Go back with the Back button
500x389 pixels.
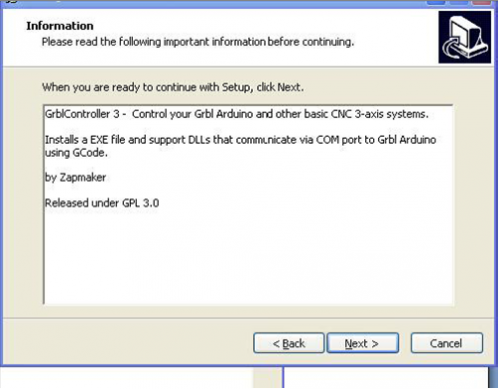pyautogui.click(x=289, y=343)
